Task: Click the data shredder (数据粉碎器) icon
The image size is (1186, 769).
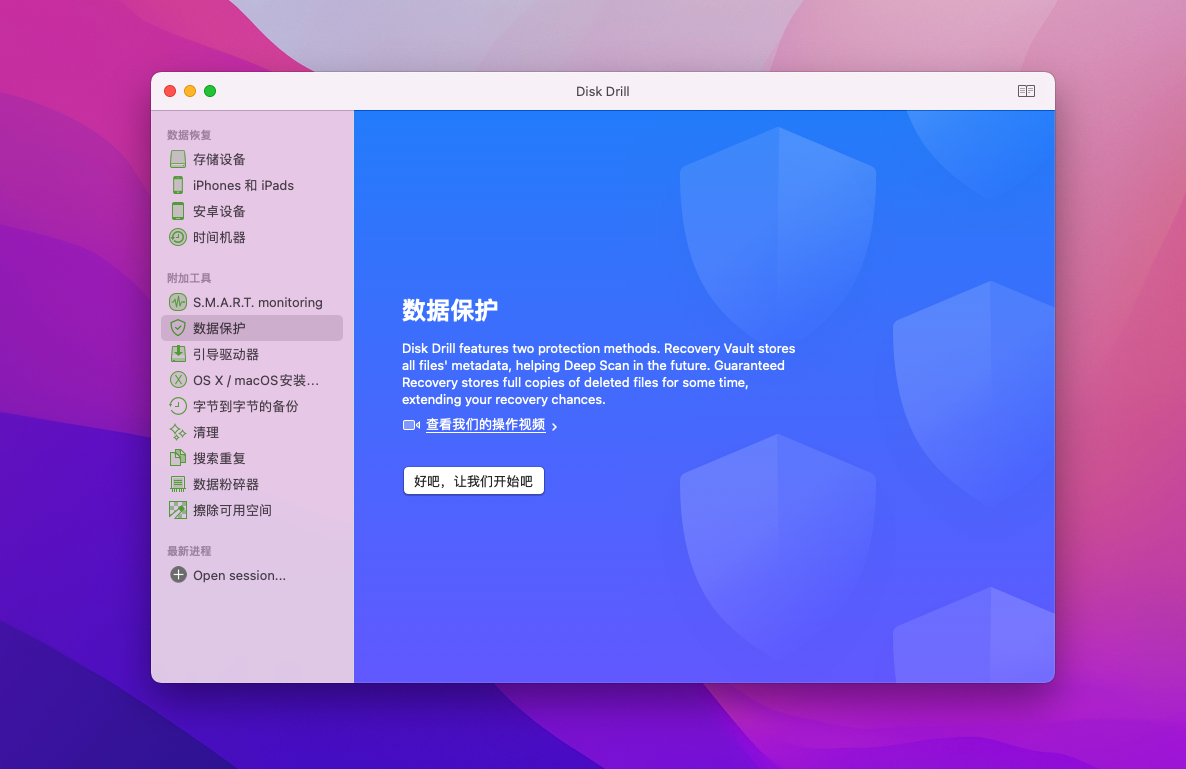Action: [178, 484]
